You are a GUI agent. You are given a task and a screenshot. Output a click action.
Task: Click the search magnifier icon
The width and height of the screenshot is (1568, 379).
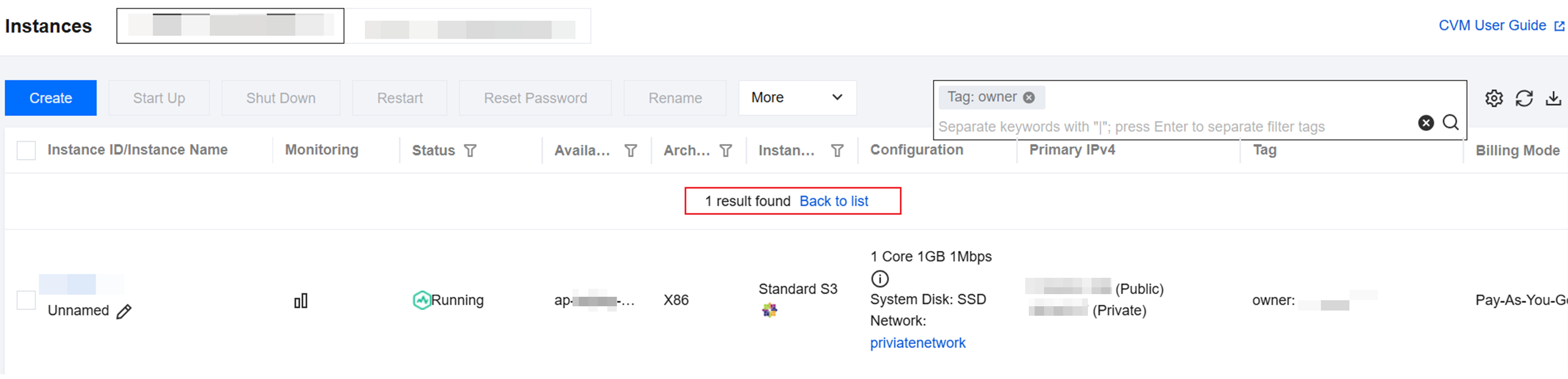pos(1450,123)
